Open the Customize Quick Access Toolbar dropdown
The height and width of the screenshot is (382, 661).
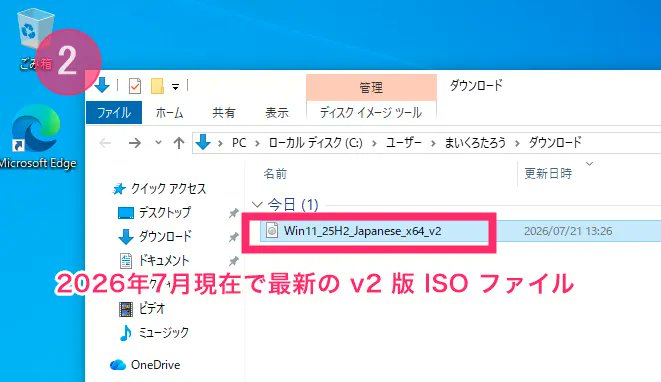tap(175, 87)
